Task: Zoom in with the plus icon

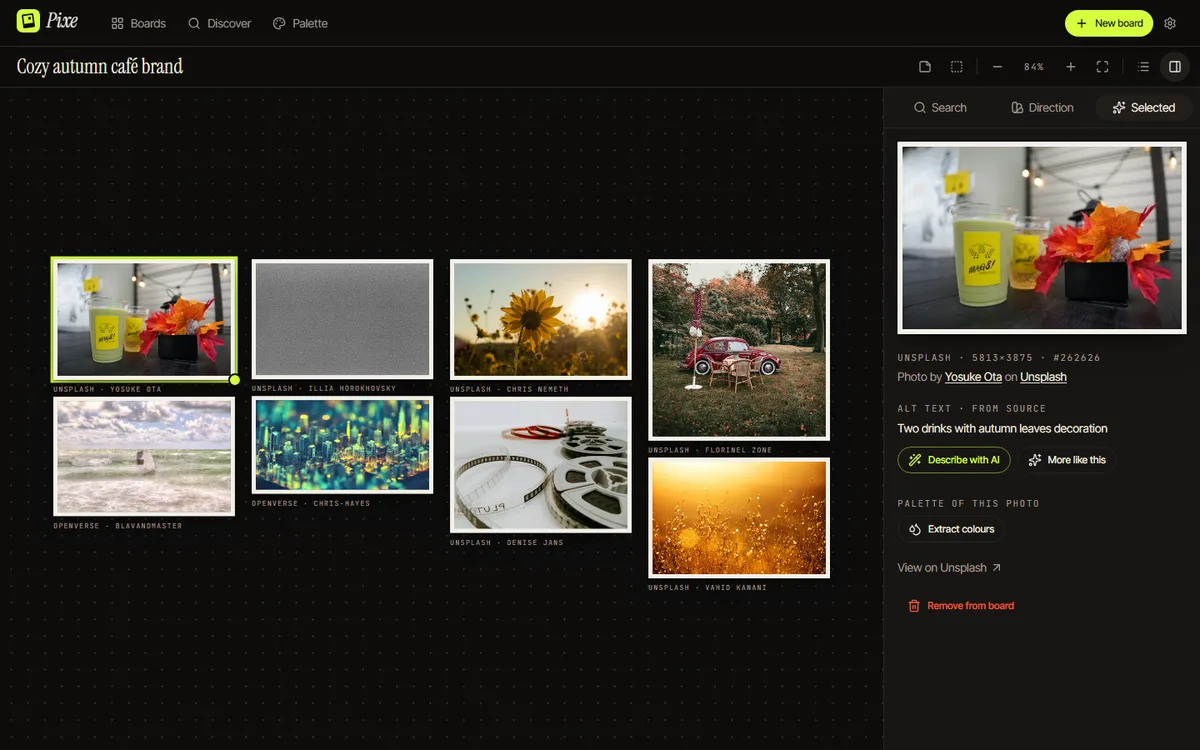Action: (1071, 67)
